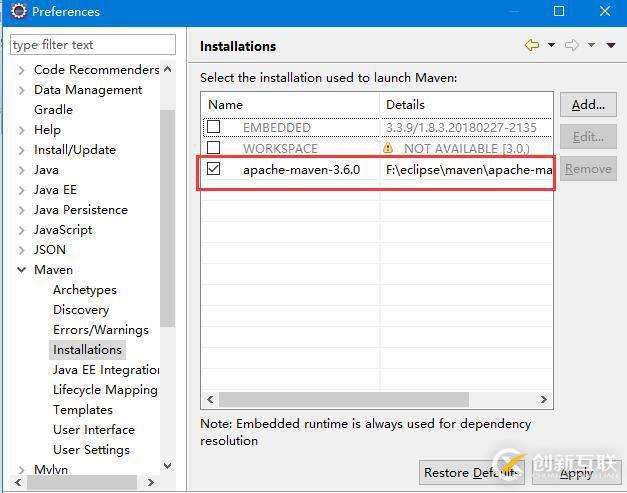The image size is (627, 493).
Task: Expand the Code Recommenders node
Action: tap(22, 70)
